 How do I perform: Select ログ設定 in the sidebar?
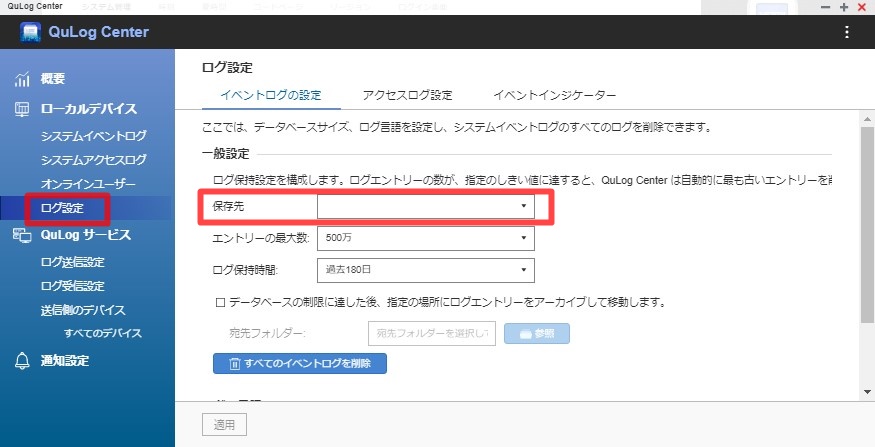pos(62,208)
